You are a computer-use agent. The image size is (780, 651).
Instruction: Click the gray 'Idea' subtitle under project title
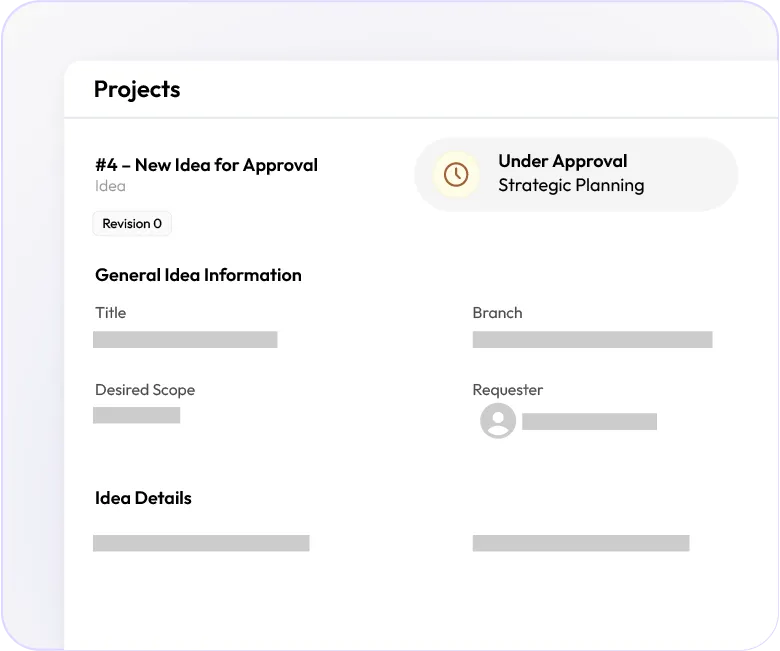[110, 186]
